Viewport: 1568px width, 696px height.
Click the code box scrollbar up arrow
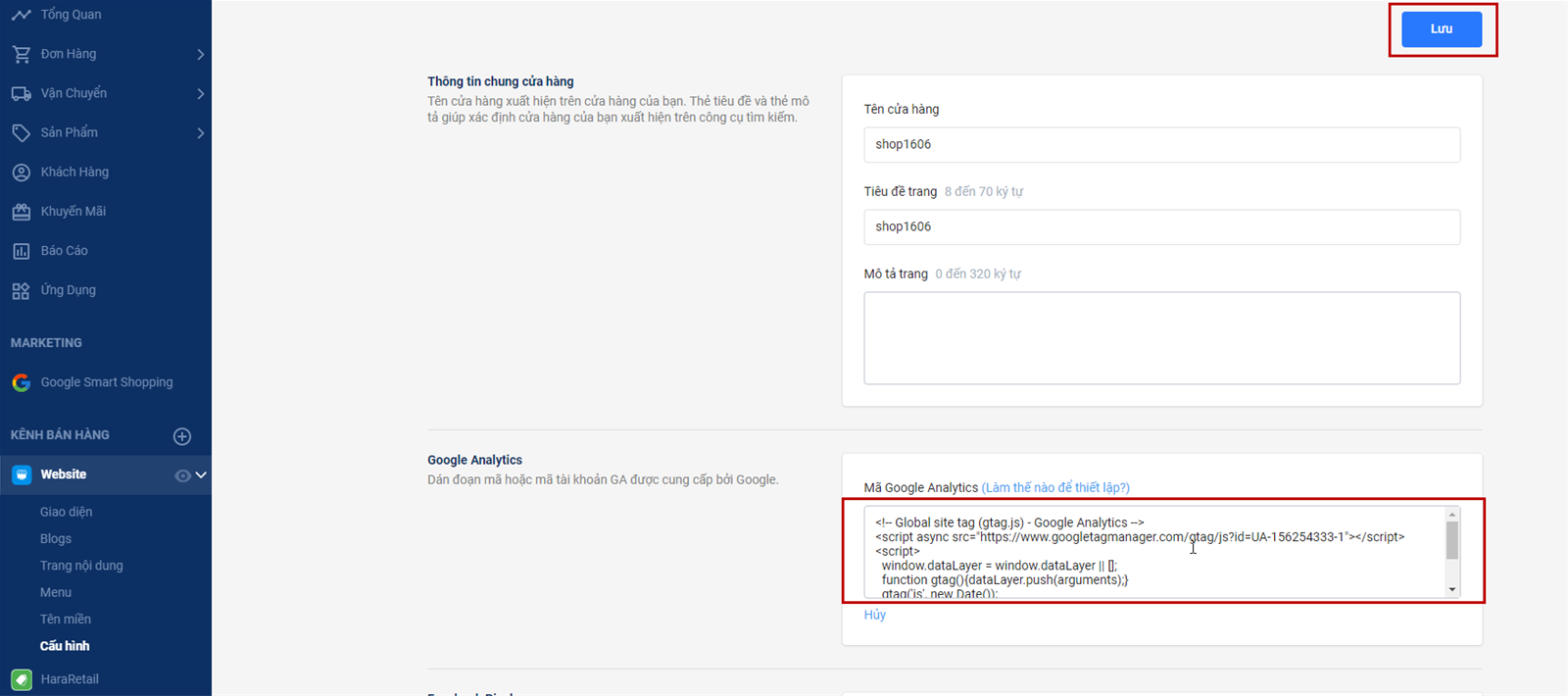[1452, 515]
